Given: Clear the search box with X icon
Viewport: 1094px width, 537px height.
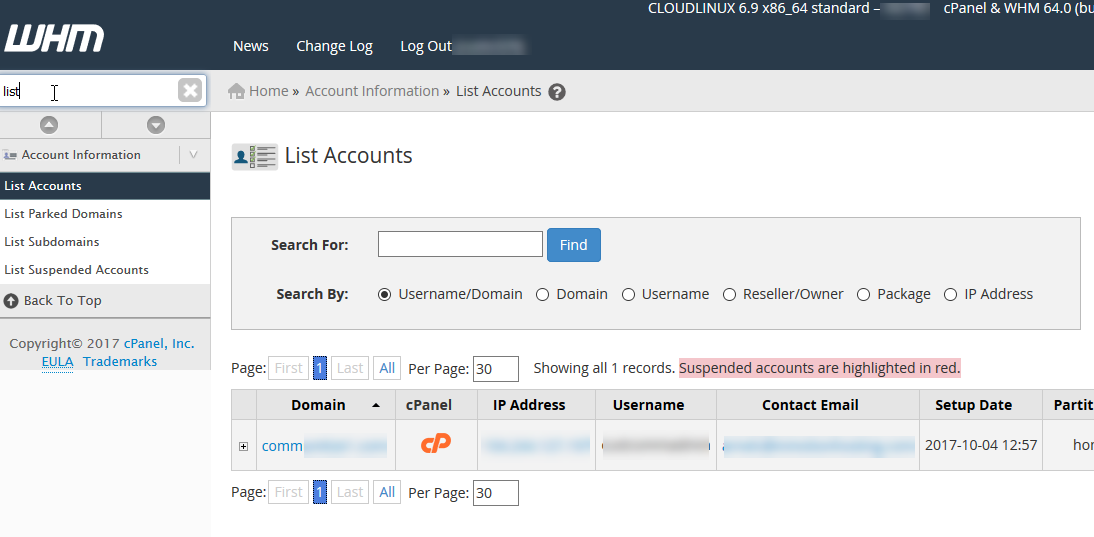Looking at the screenshot, I should (190, 91).
